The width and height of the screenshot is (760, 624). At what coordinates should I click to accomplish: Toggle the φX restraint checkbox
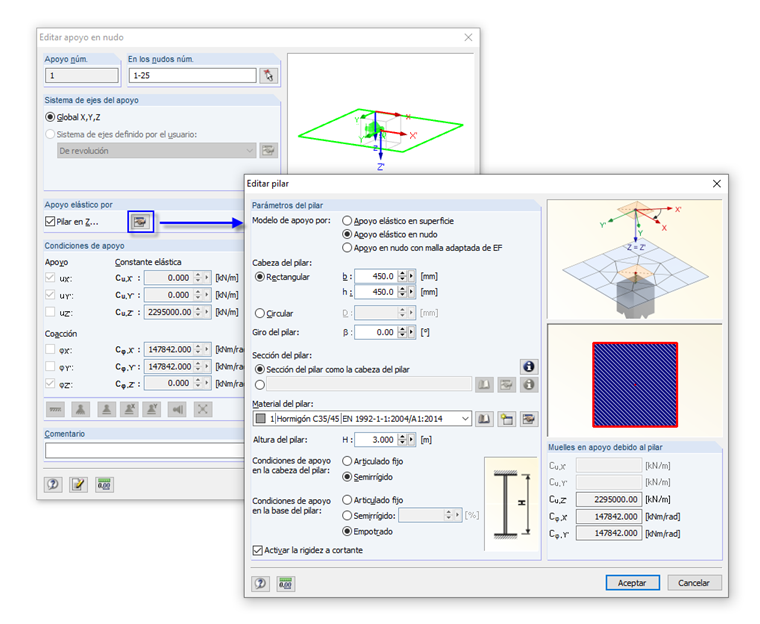click(x=50, y=349)
